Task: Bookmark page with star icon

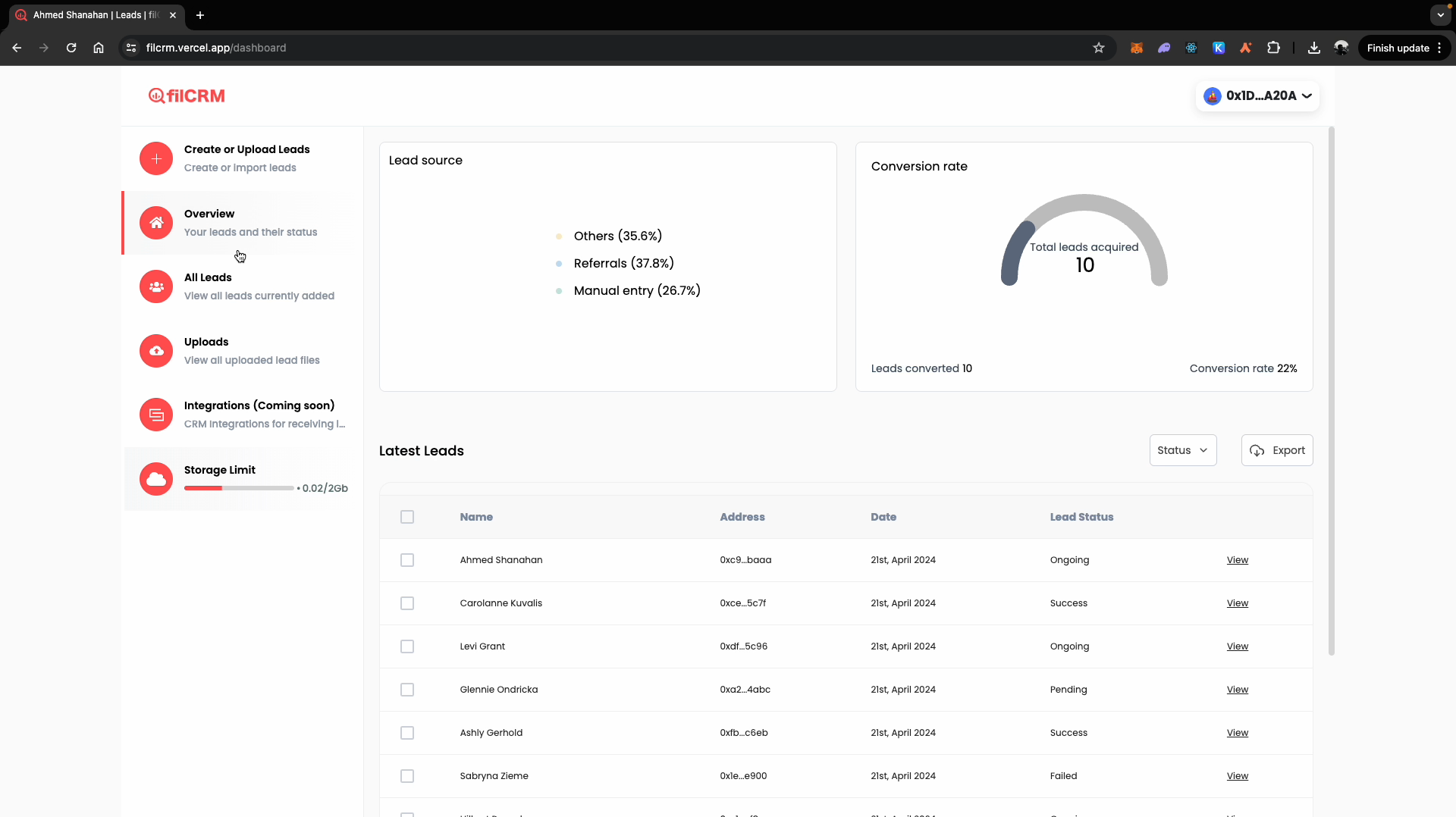Action: pyautogui.click(x=1099, y=48)
